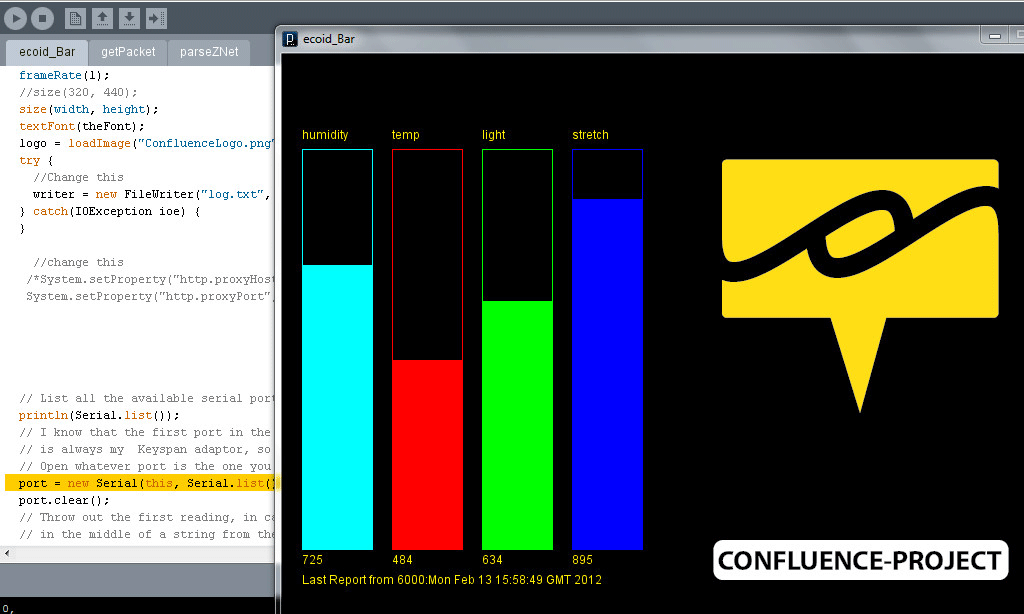Click the cyan humidity bar
This screenshot has height=614, width=1024.
coord(337,406)
